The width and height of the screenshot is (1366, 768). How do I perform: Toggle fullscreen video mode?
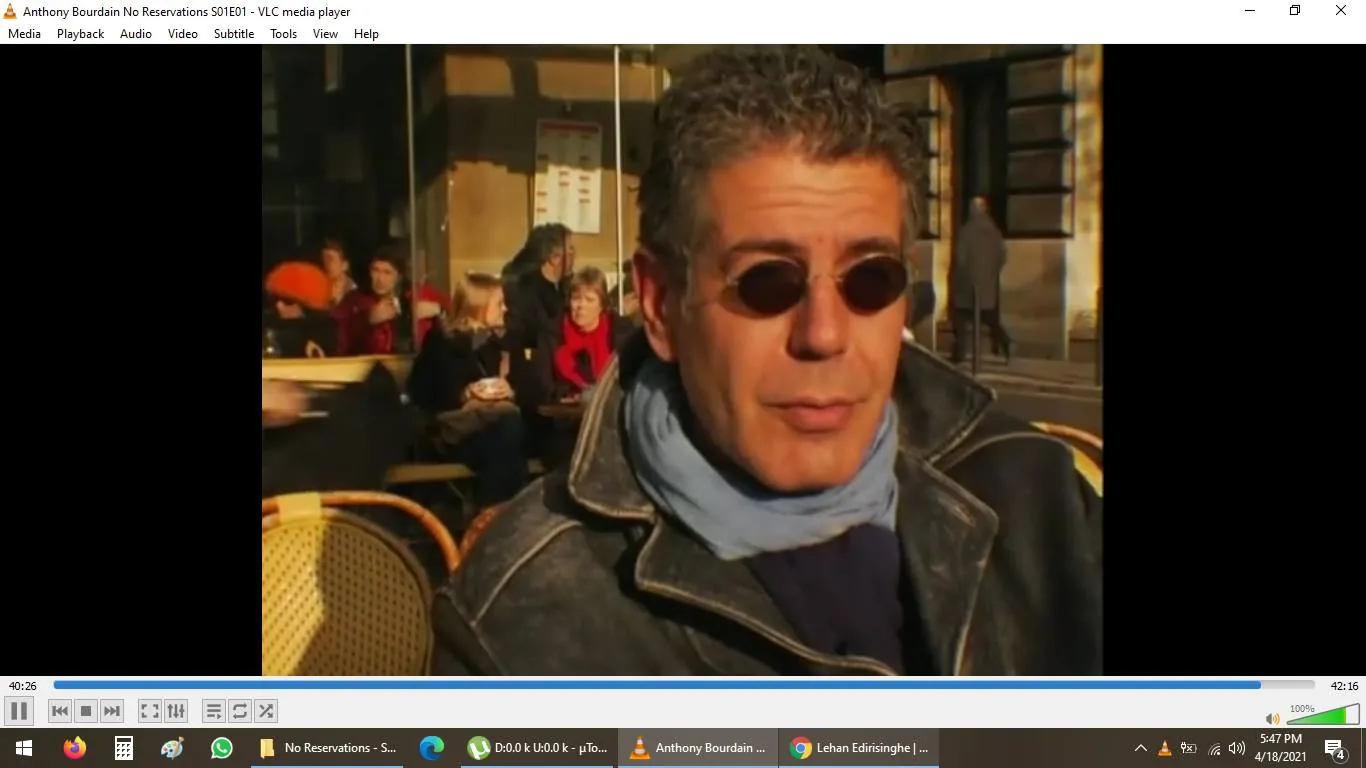pos(149,711)
